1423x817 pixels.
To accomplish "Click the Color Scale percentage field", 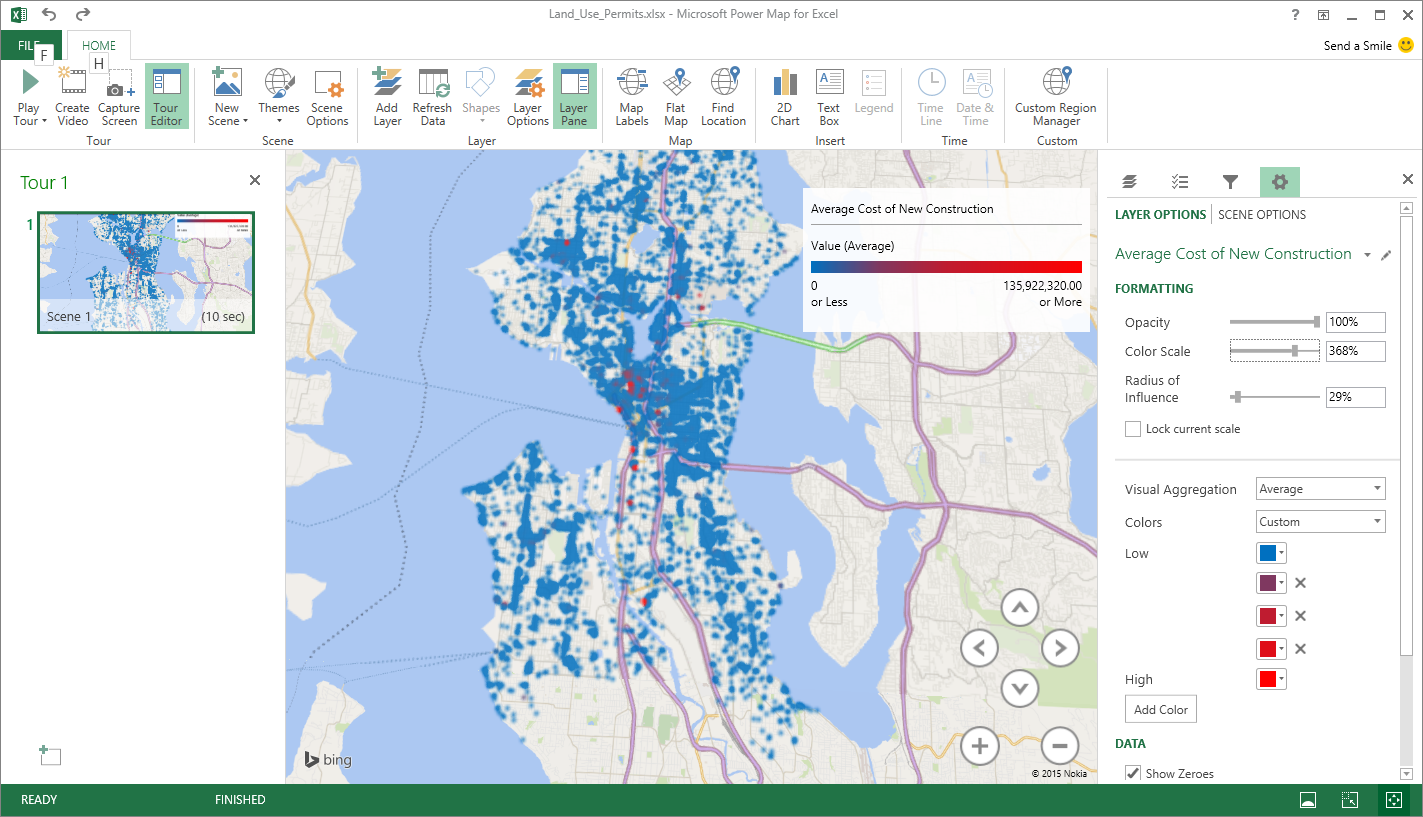I will 1355,351.
